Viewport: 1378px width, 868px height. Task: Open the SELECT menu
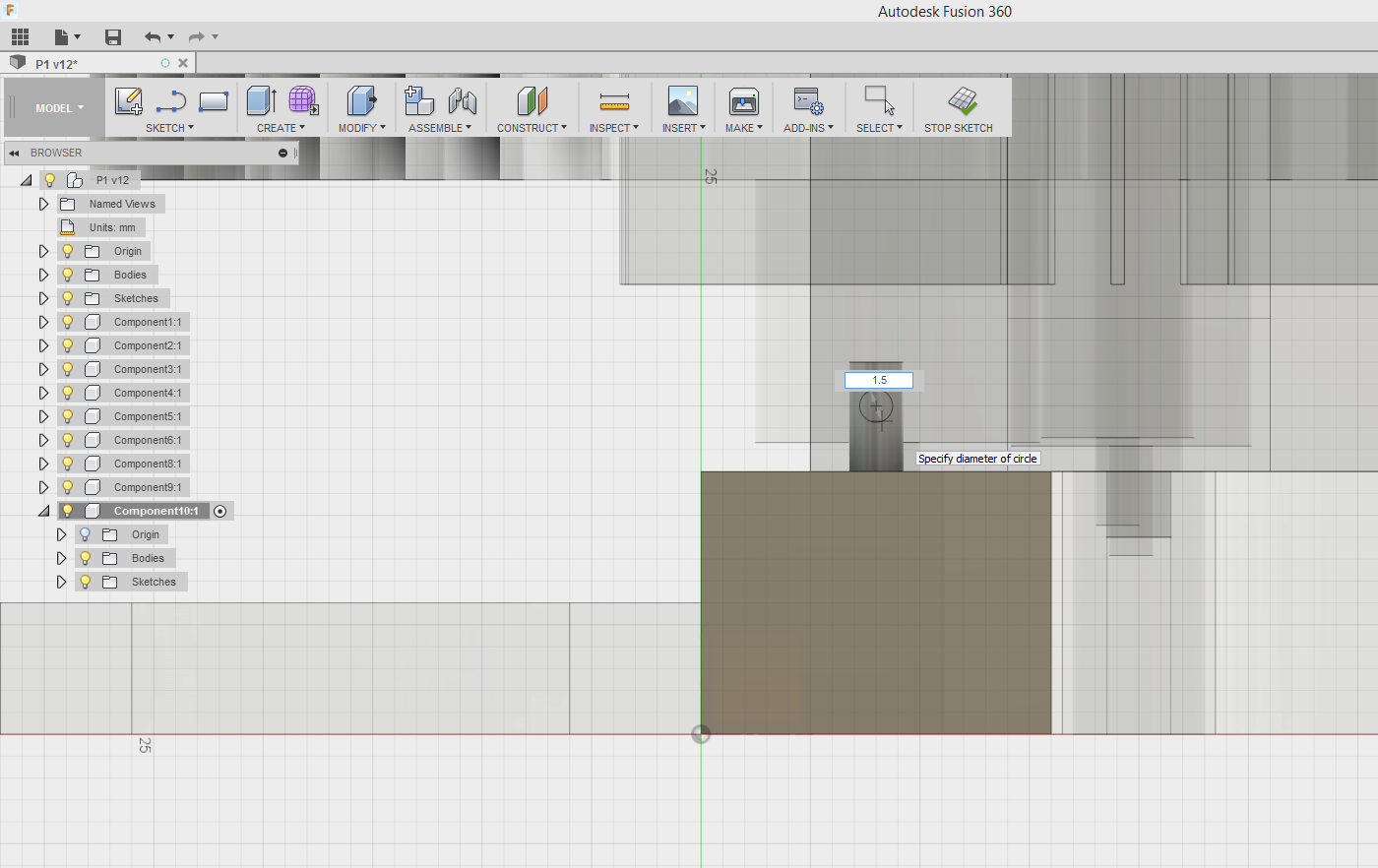coord(879,128)
